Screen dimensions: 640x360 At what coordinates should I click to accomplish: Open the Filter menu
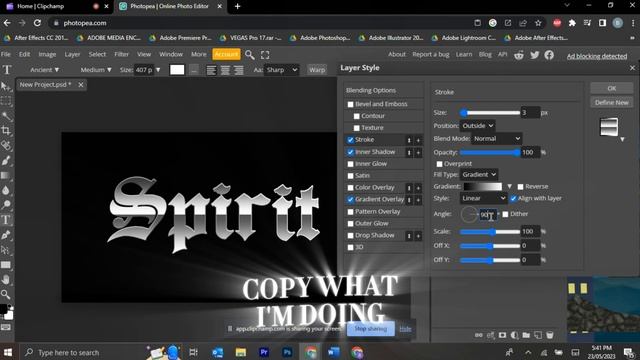[121, 54]
